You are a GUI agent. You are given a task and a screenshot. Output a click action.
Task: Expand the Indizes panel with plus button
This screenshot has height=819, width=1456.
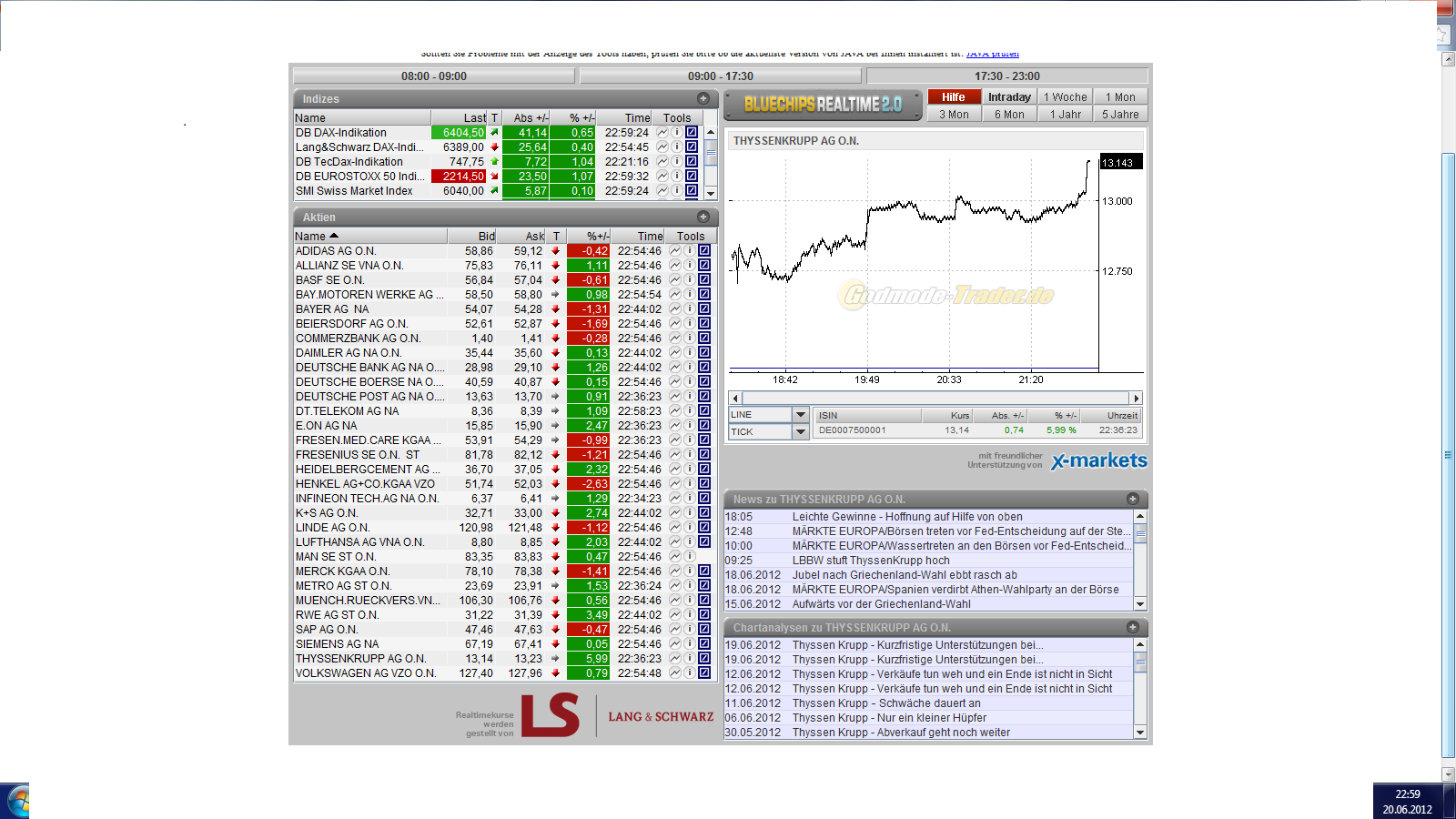[x=703, y=98]
